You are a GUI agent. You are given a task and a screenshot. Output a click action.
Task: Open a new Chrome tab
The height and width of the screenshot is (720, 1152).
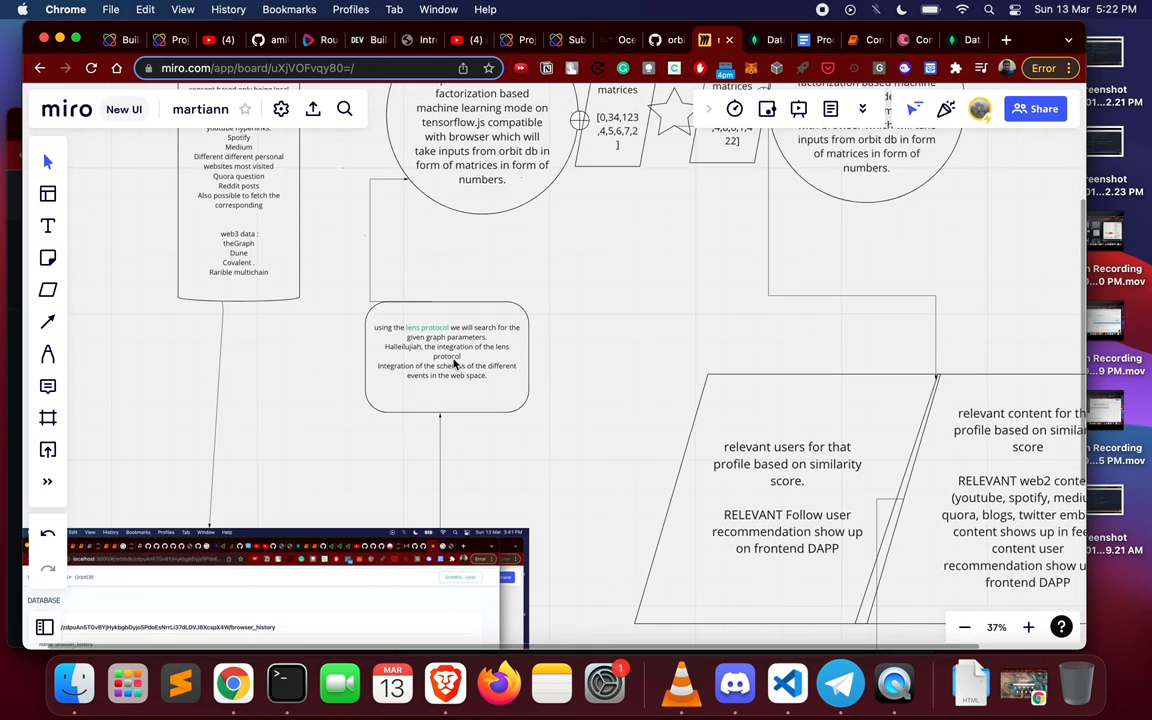coord(1006,40)
